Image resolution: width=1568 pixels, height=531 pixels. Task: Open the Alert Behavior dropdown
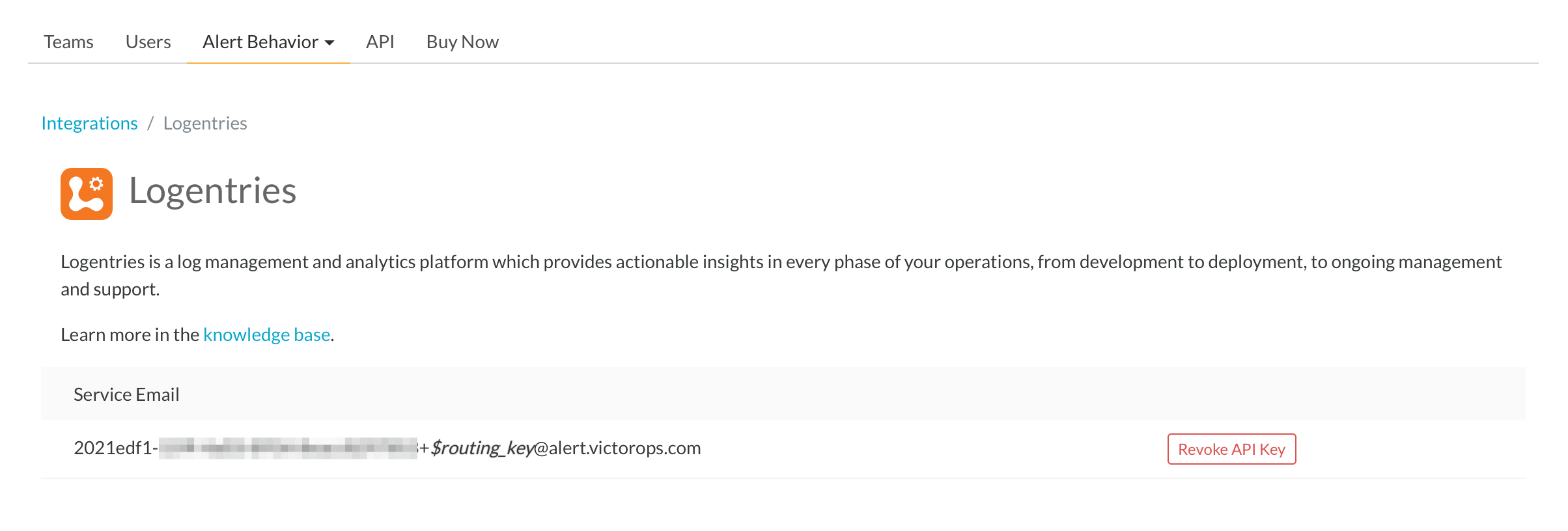(260, 41)
